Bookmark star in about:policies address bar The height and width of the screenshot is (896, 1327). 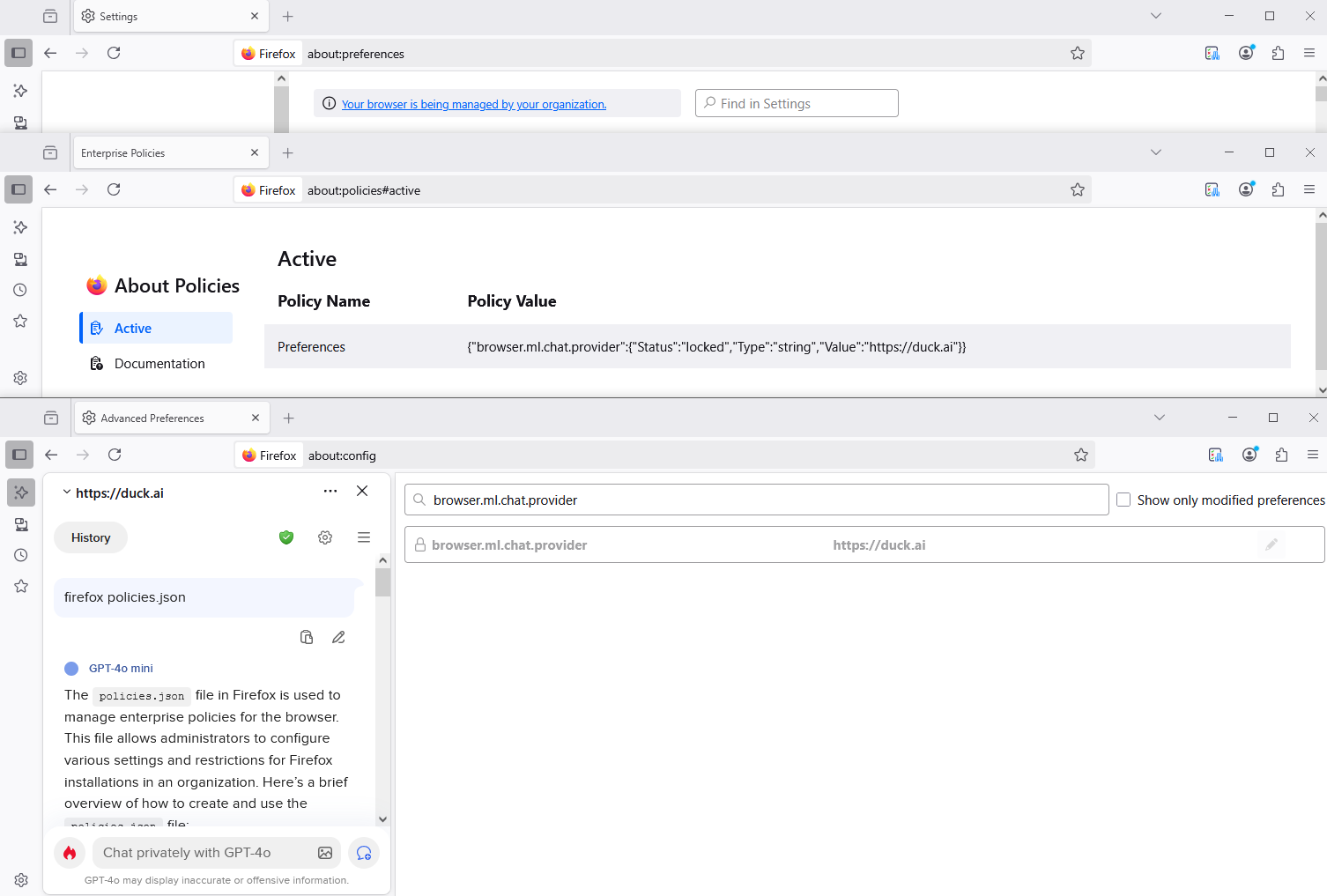[1077, 190]
